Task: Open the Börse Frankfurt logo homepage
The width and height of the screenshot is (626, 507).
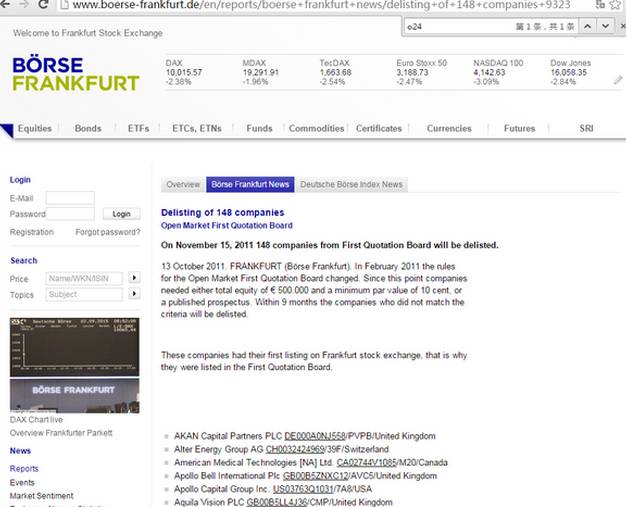Action: click(x=75, y=74)
